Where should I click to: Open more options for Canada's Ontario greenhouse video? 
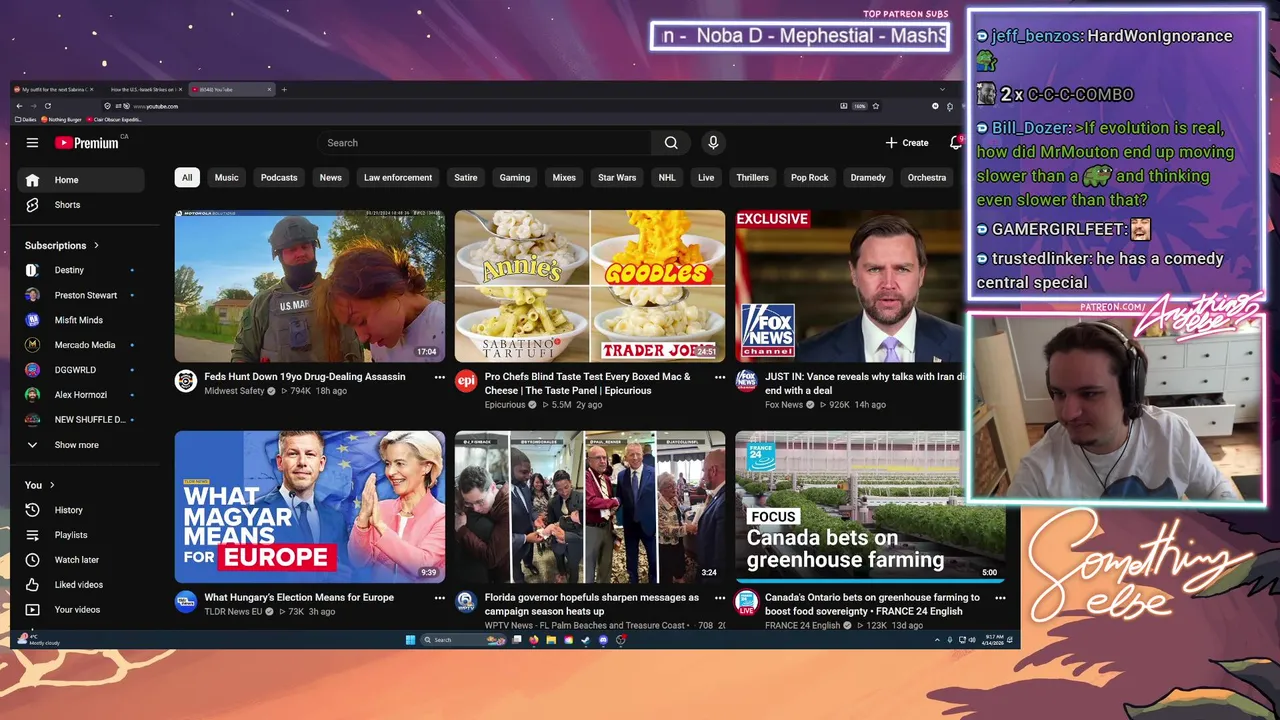[1000, 598]
